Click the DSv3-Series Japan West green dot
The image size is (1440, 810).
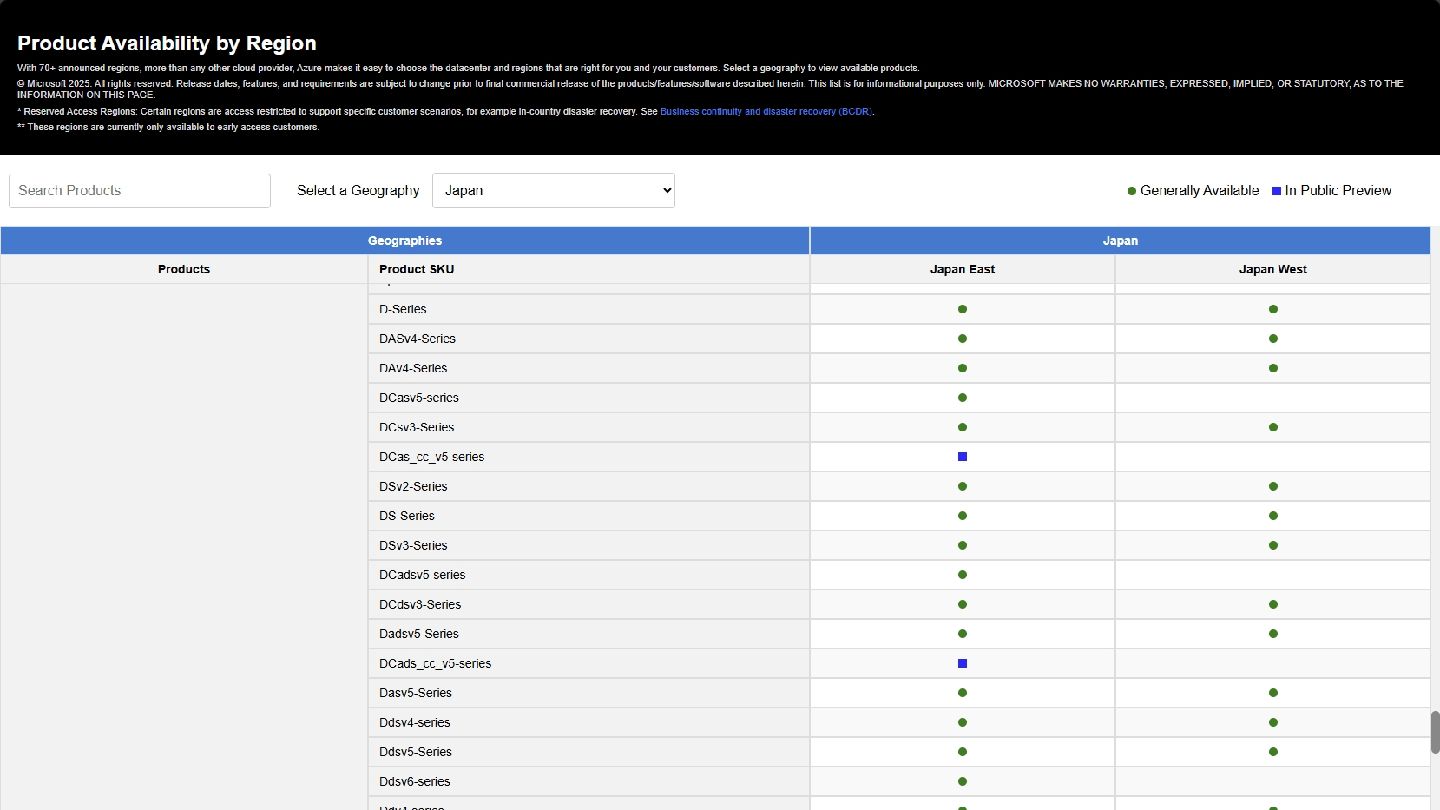click(x=1273, y=546)
